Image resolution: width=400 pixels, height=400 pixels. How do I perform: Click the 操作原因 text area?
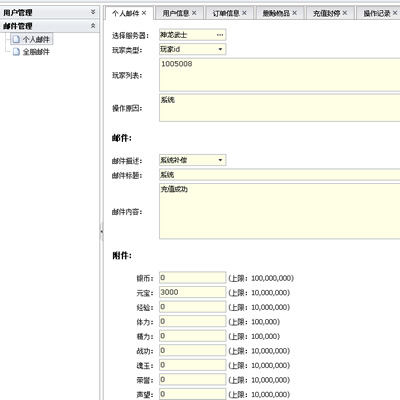click(280, 108)
